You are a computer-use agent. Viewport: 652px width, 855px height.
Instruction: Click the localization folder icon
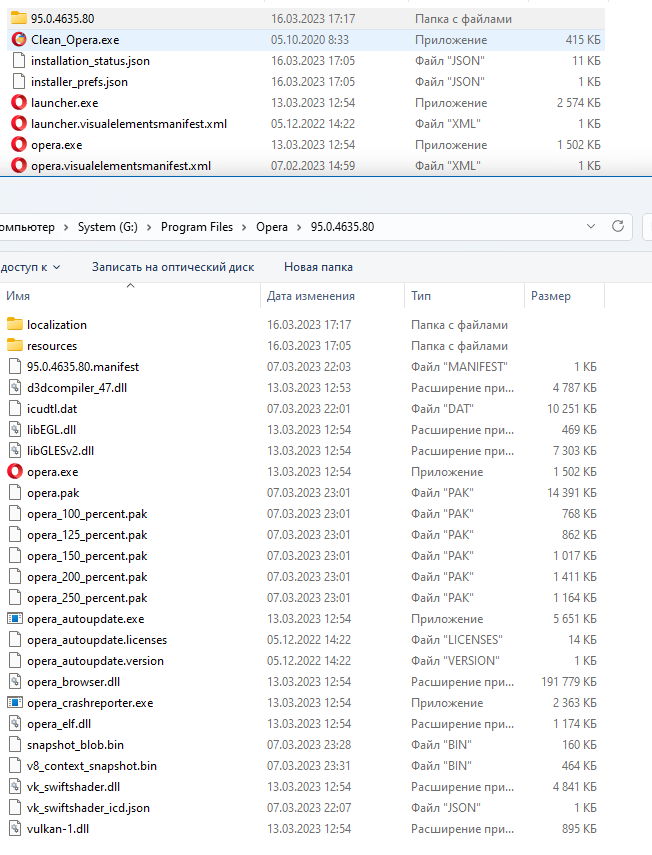(14, 325)
